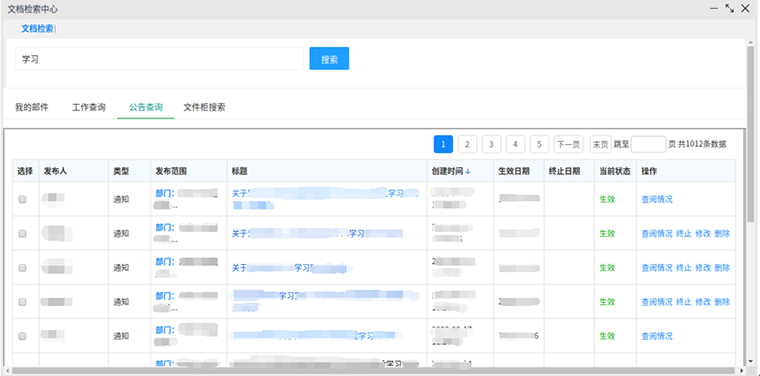The height and width of the screenshot is (376, 760).
Task: Click the search box containing 学习
Action: 159,59
